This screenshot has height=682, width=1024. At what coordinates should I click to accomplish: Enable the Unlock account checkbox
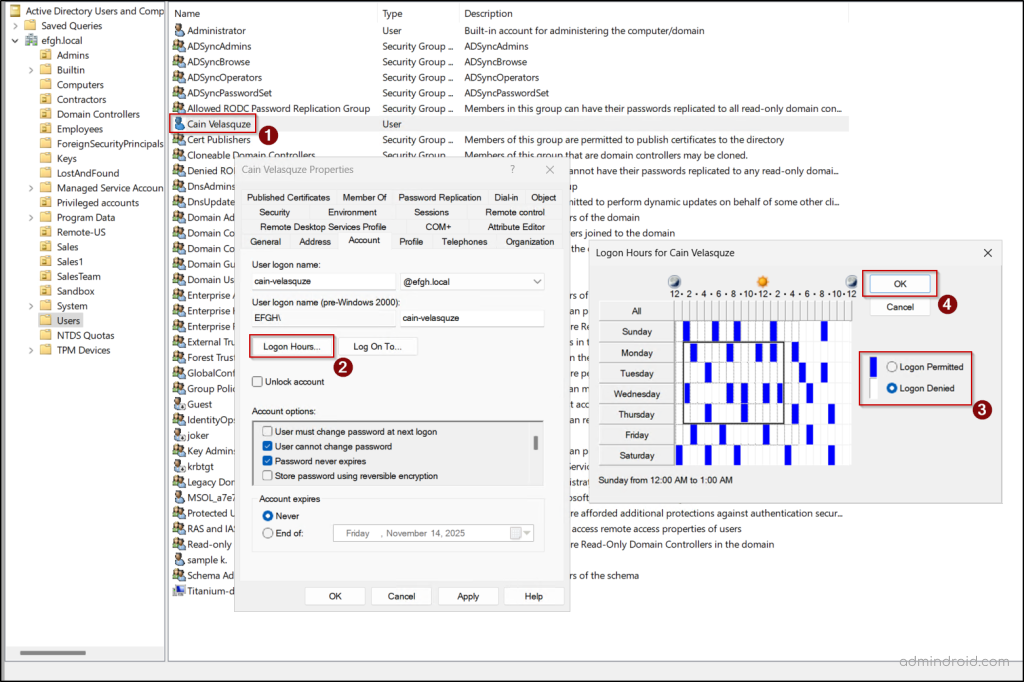point(258,382)
